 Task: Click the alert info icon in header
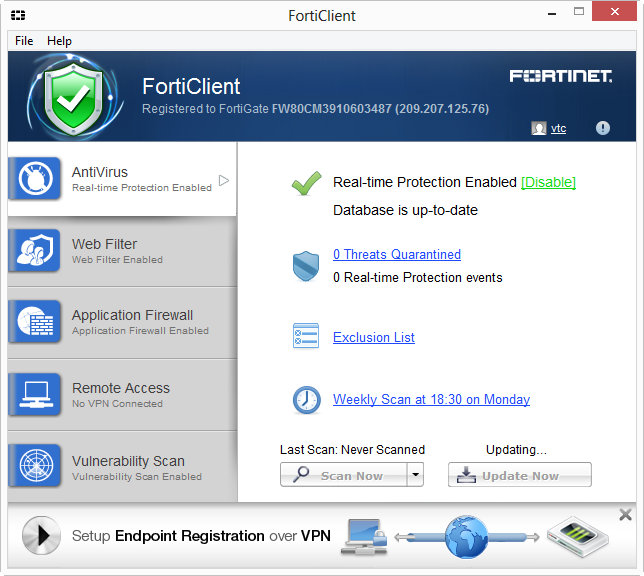pyautogui.click(x=603, y=128)
